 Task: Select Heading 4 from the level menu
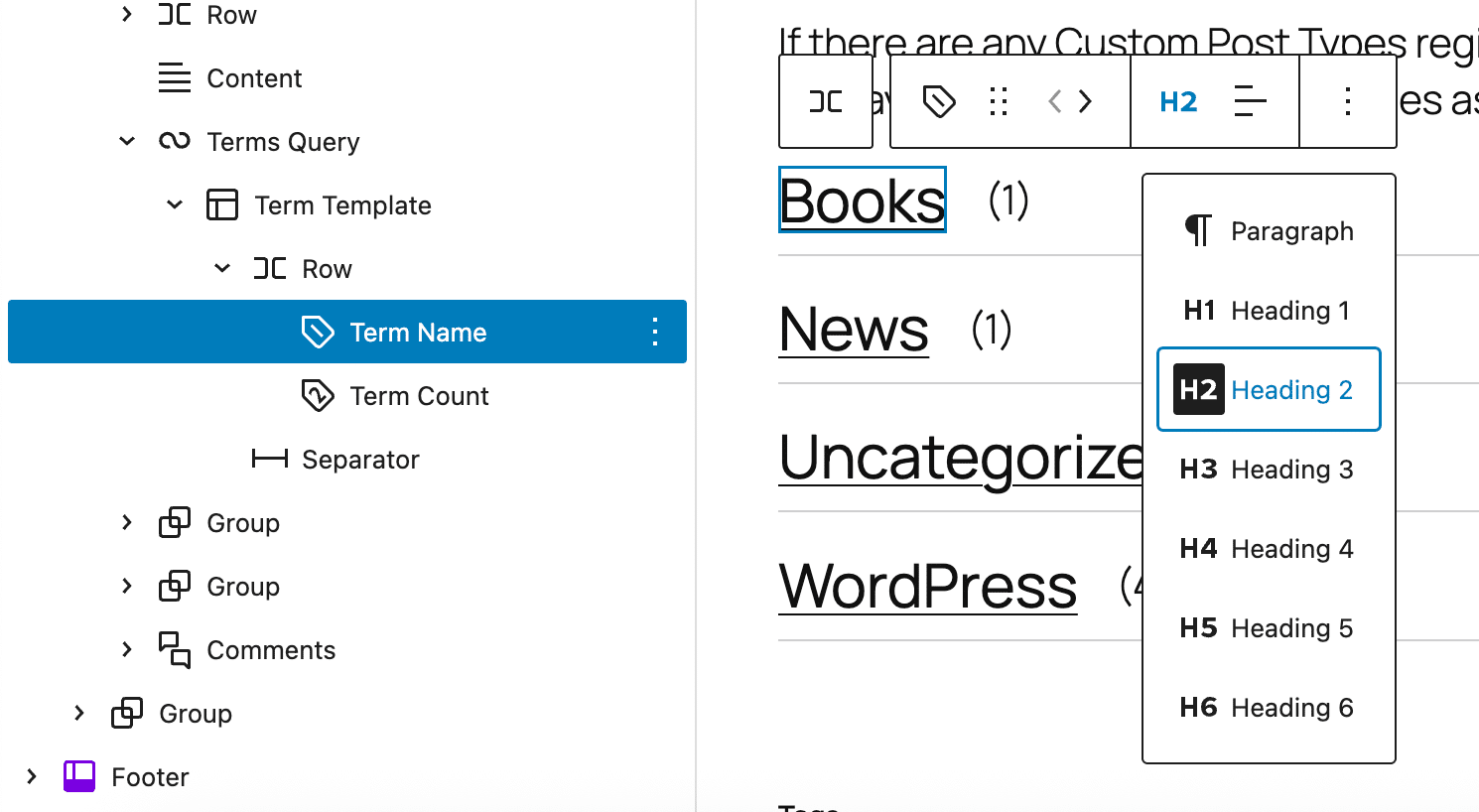[1267, 548]
